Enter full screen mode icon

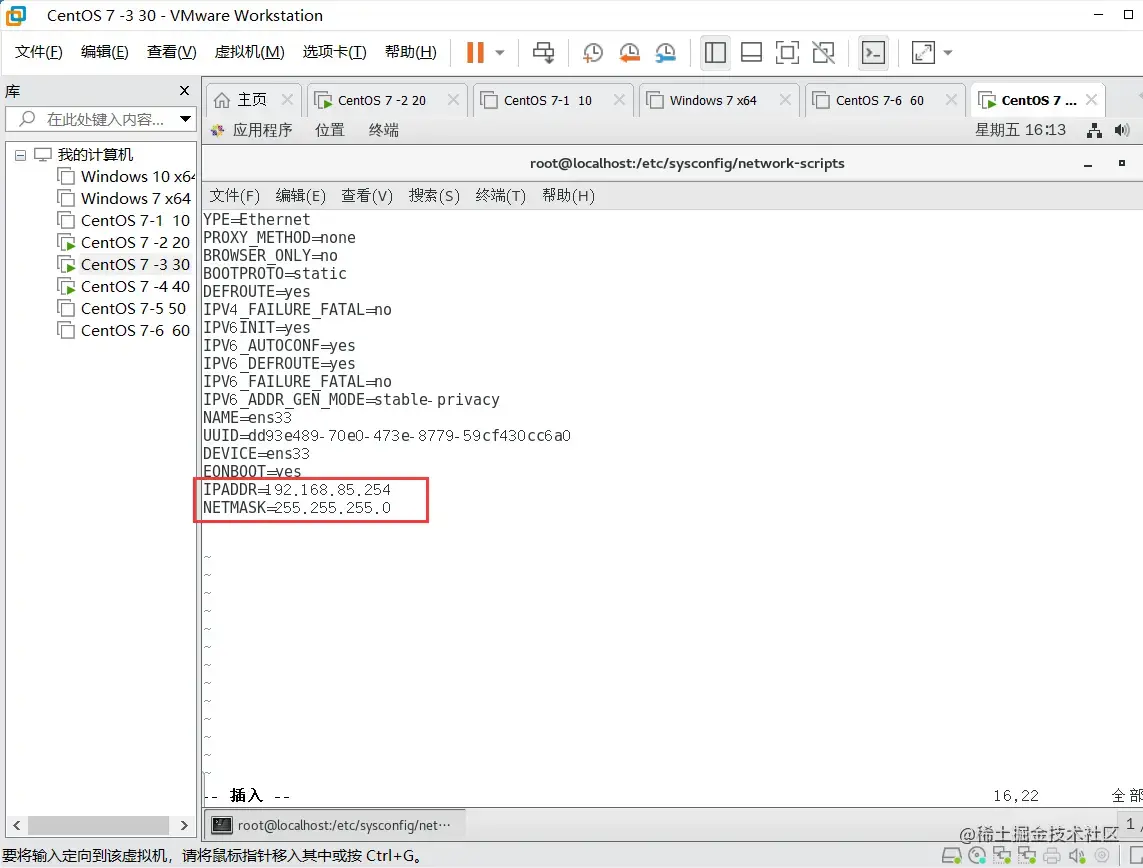coord(787,52)
